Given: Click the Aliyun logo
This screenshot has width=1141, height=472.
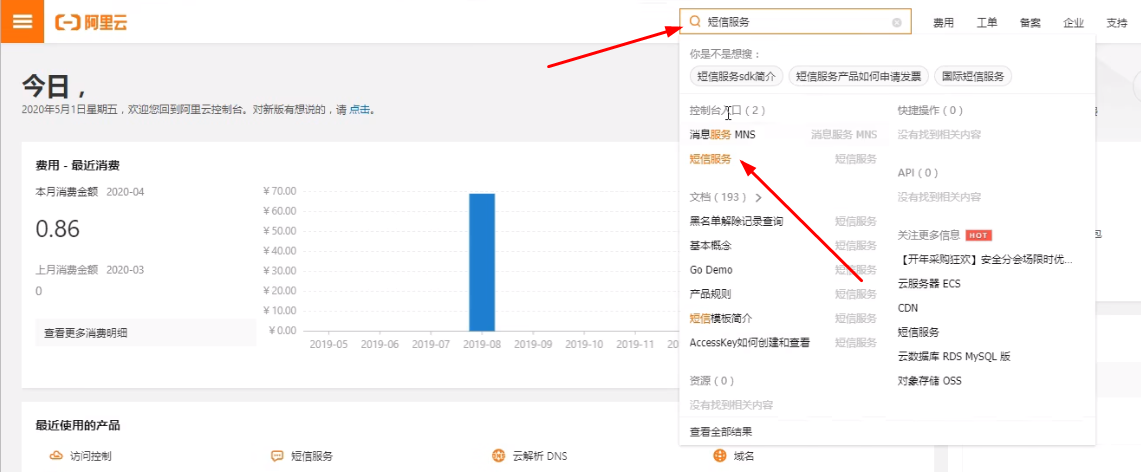Looking at the screenshot, I should 91,22.
